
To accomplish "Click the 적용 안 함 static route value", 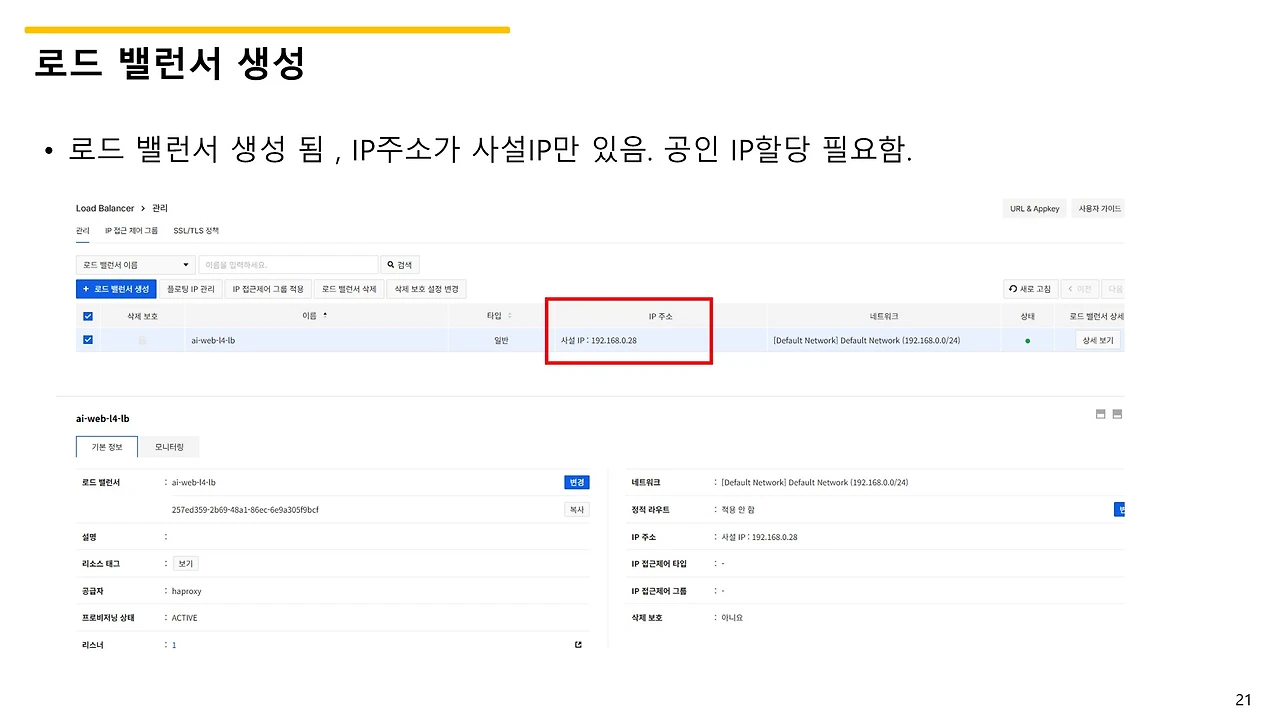I will [738, 510].
